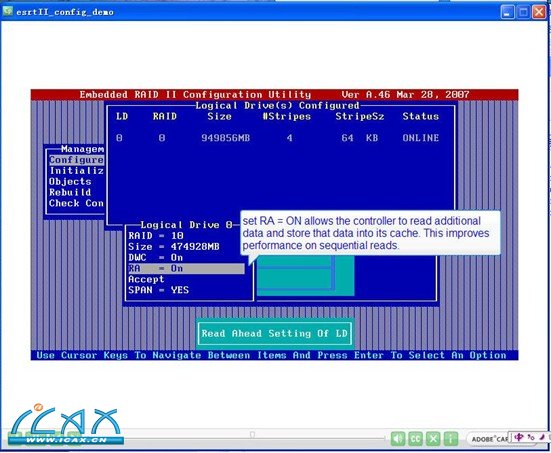Click the Chinese IME language indicator
Viewport: 551px width, 453px height.
click(x=519, y=437)
